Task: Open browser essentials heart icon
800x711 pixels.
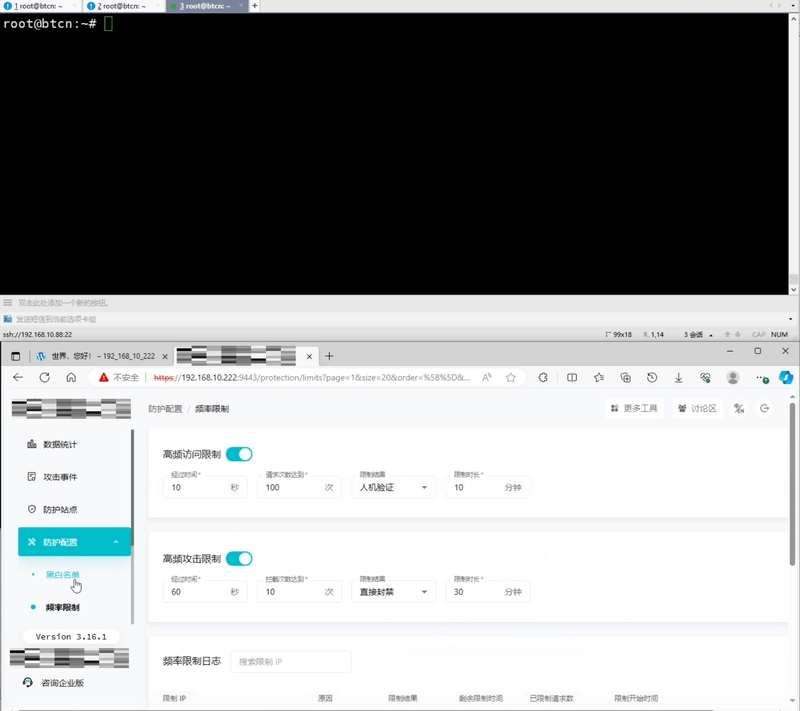Action: [x=706, y=377]
